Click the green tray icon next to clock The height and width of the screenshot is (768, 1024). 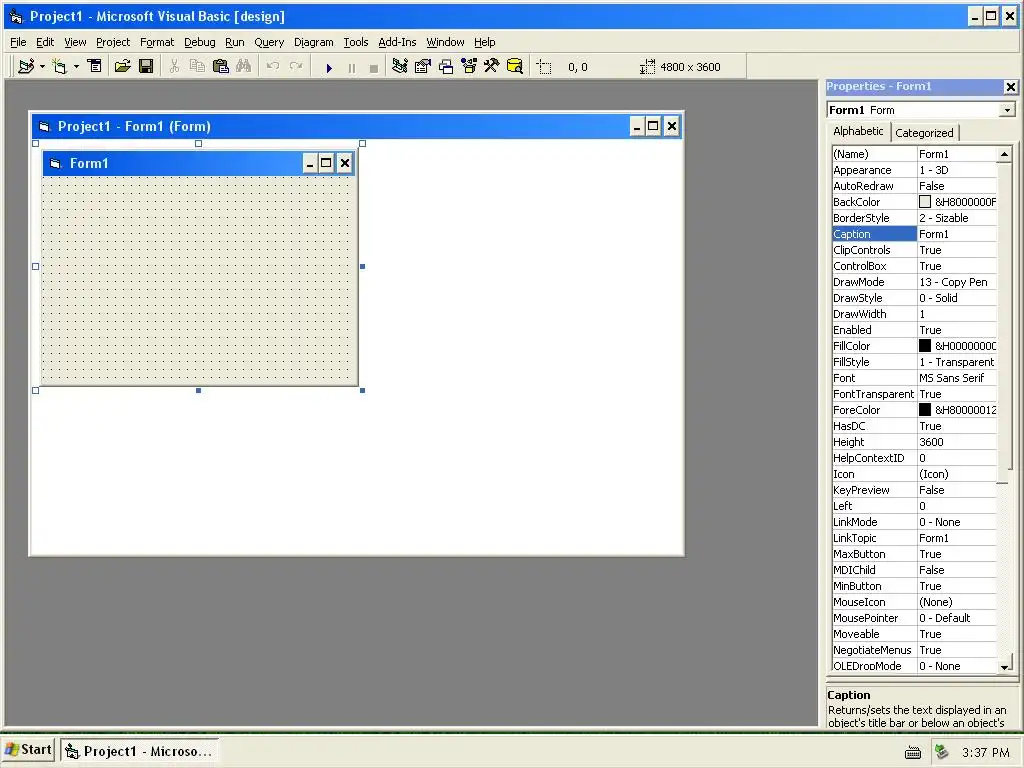click(941, 752)
